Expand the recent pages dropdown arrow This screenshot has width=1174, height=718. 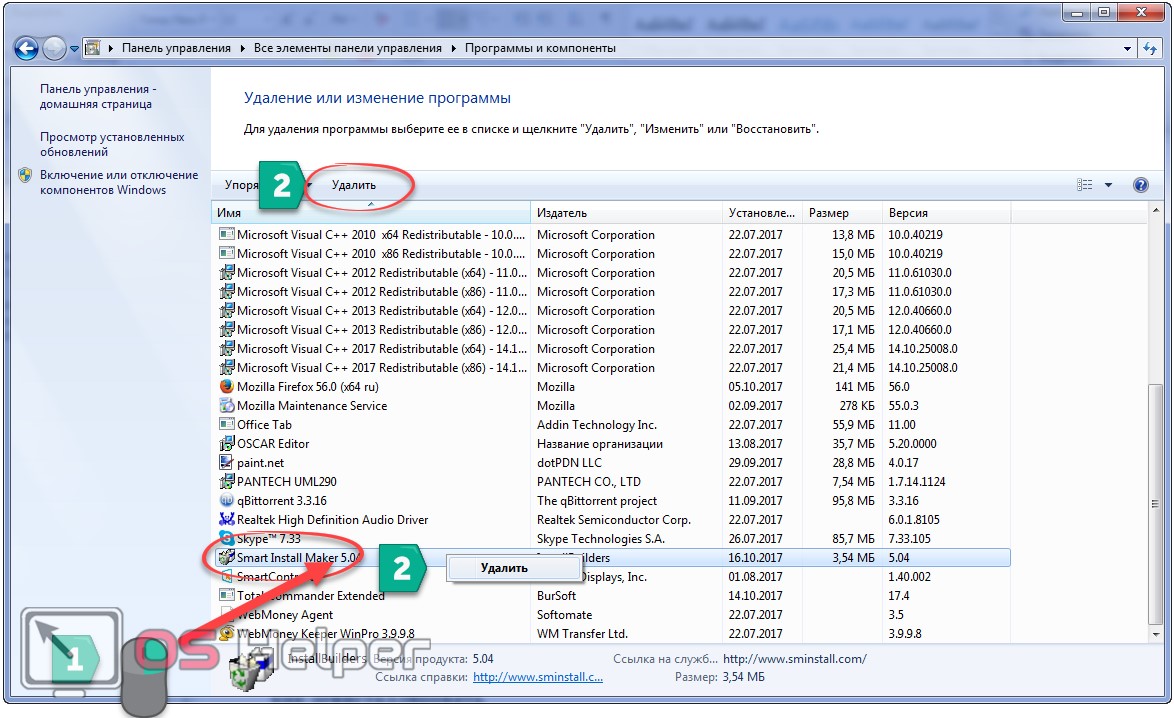tap(75, 48)
